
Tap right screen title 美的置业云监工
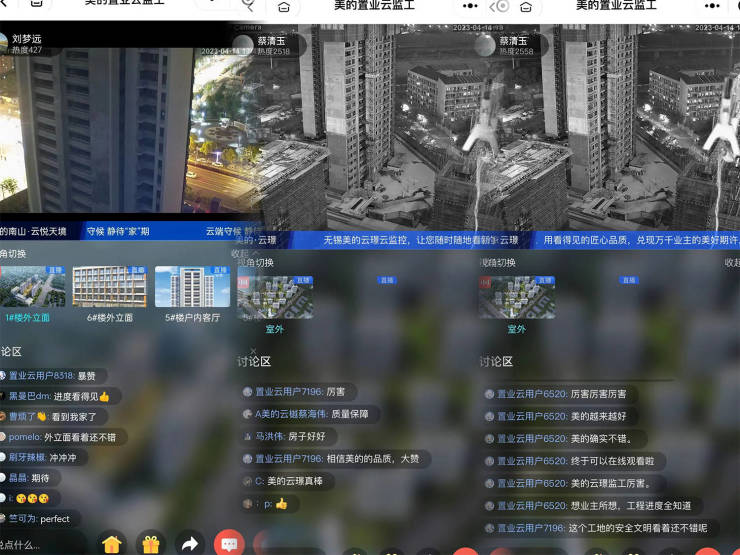616,6
